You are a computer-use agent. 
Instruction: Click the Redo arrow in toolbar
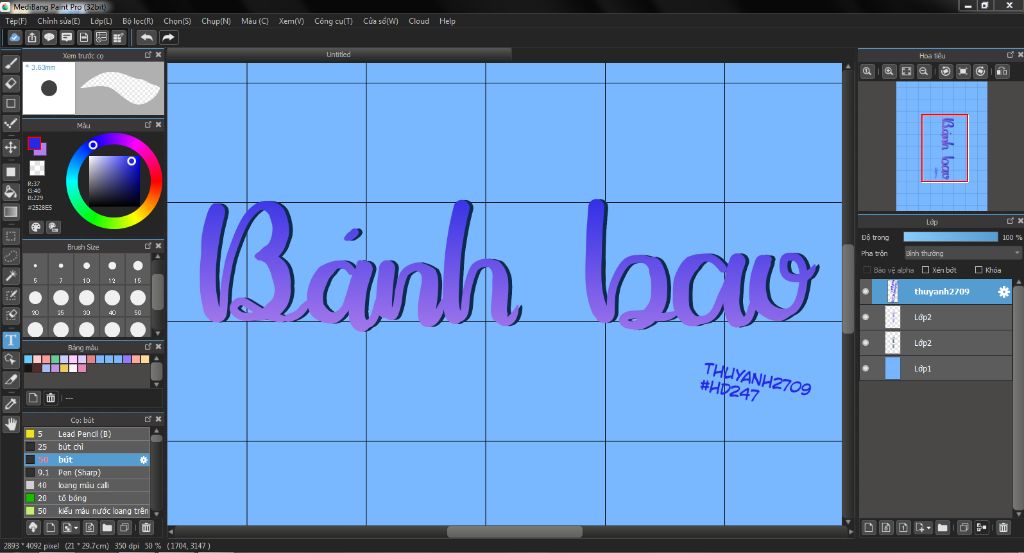[168, 38]
